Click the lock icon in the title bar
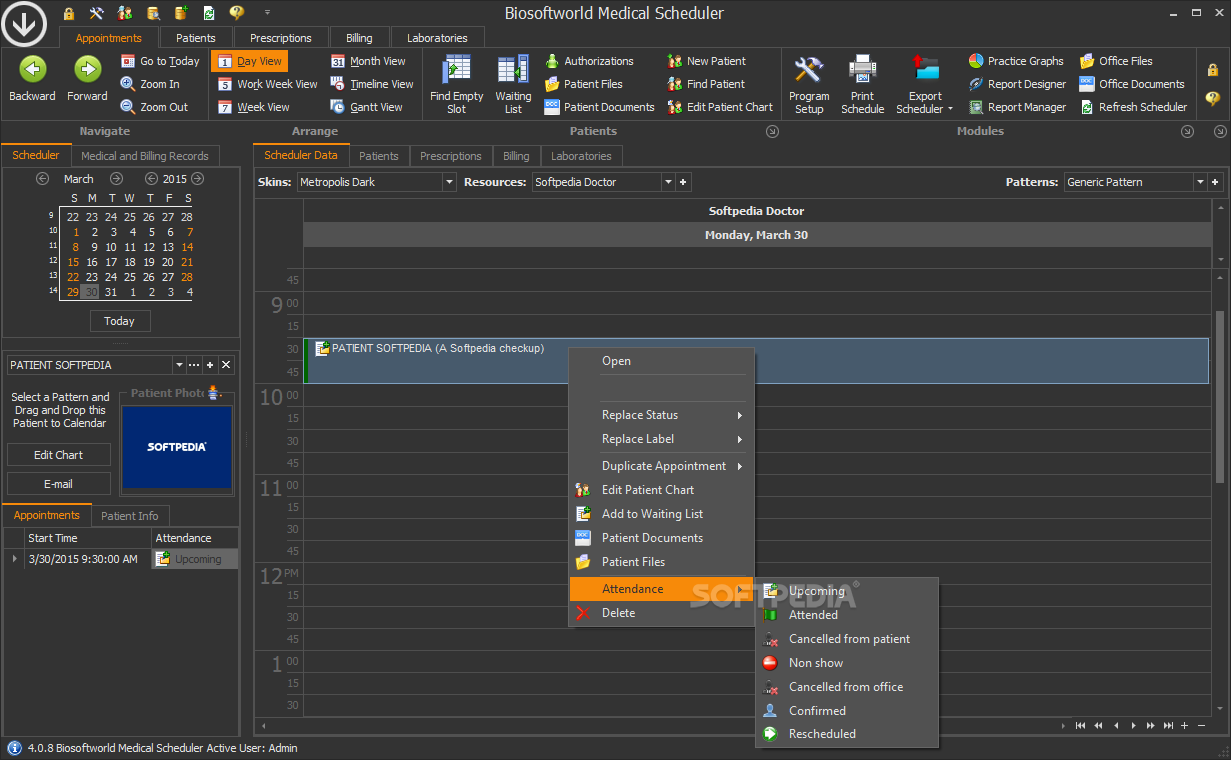Viewport: 1231px width, 760px height. pyautogui.click(x=69, y=13)
